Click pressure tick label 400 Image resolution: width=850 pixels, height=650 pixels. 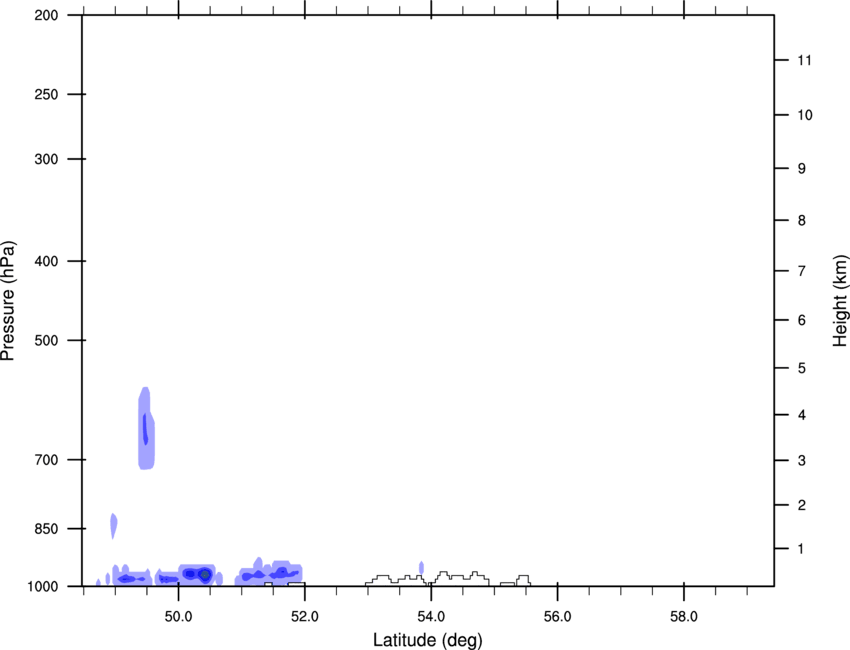click(46, 261)
